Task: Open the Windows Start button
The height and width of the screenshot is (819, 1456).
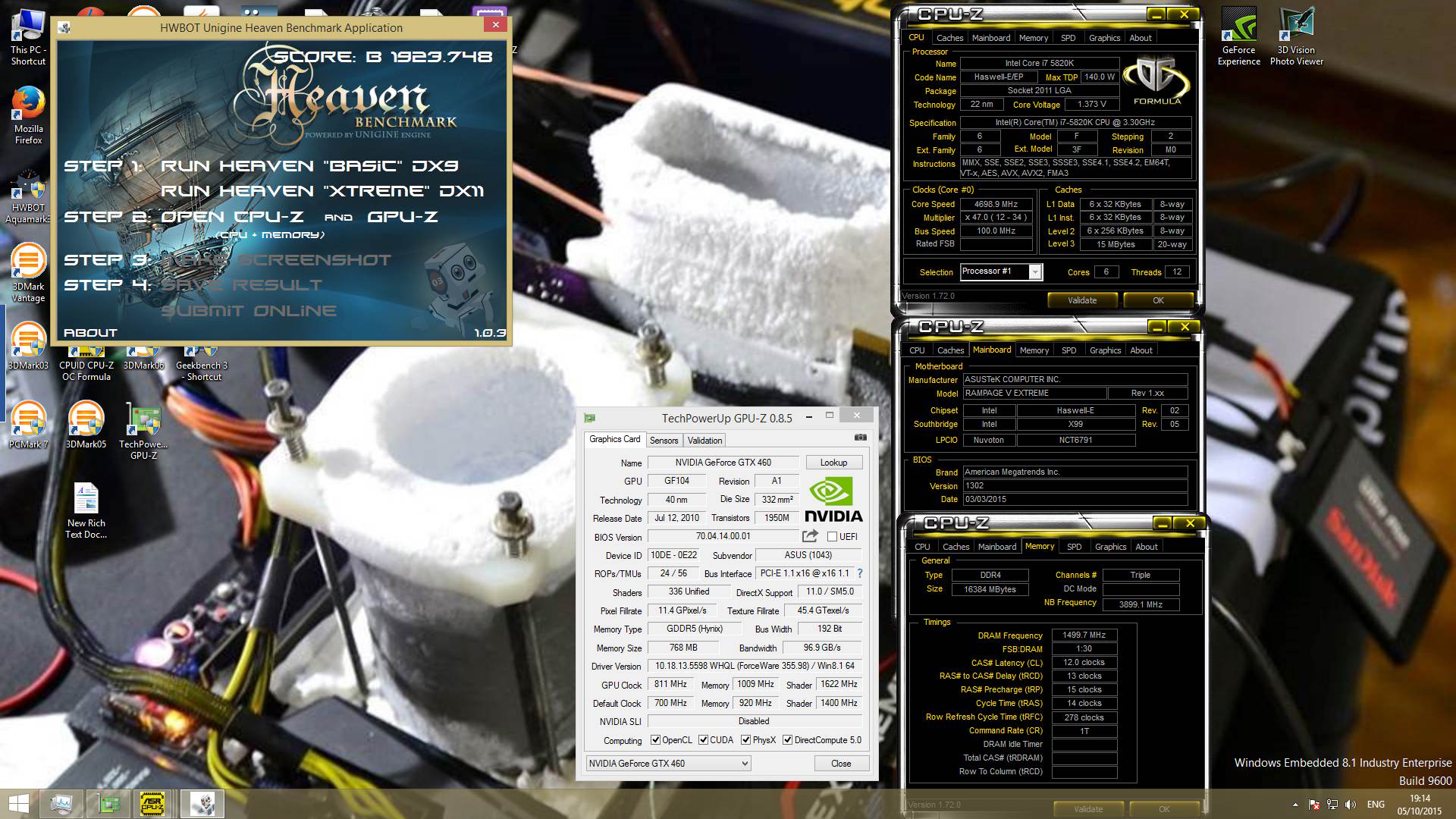Action: [x=19, y=804]
